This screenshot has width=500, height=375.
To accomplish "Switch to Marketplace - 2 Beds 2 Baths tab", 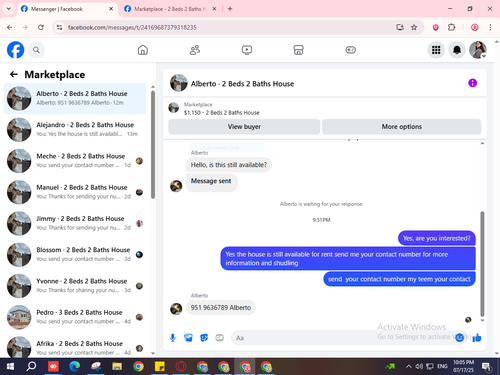I will [170, 9].
